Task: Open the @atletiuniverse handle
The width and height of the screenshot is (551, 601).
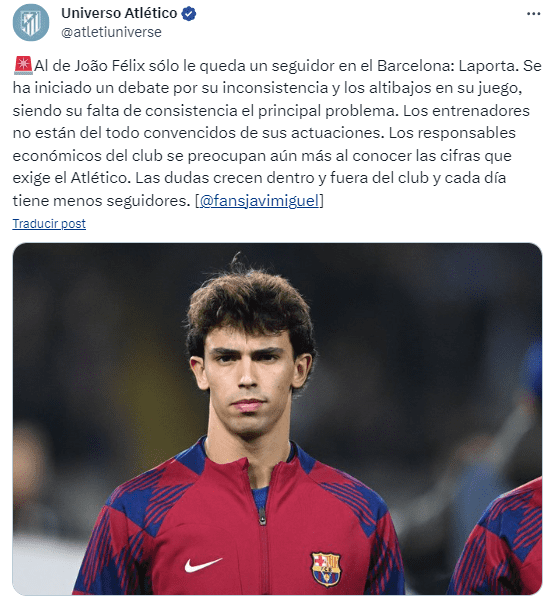Action: pyautogui.click(x=111, y=32)
